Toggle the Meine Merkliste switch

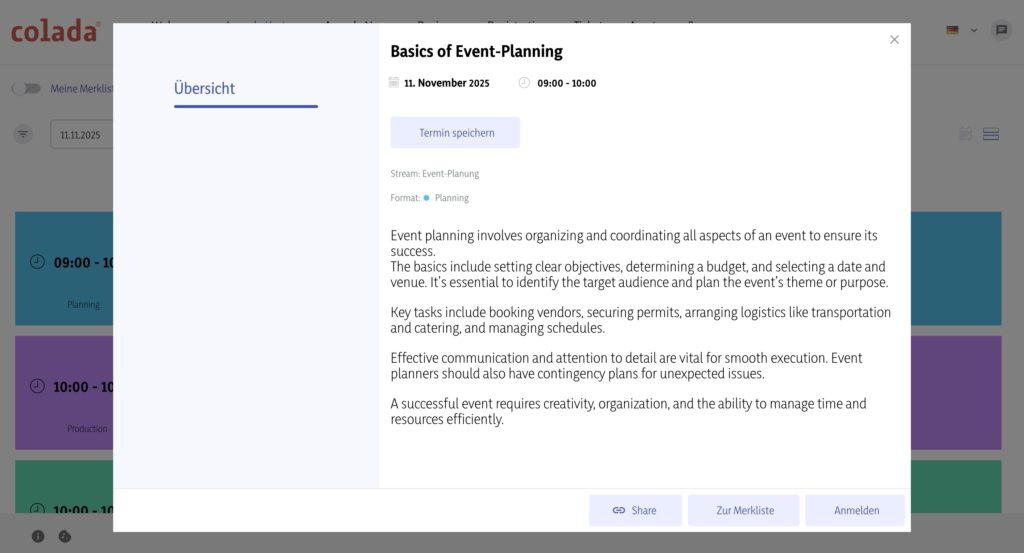coord(26,88)
